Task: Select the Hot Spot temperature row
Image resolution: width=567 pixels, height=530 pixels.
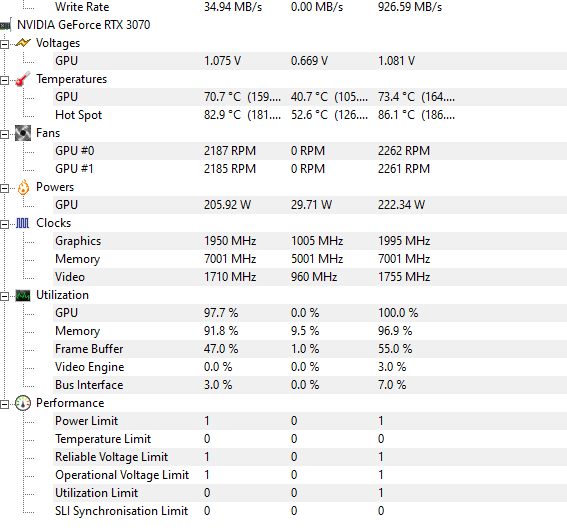Action: click(310, 115)
